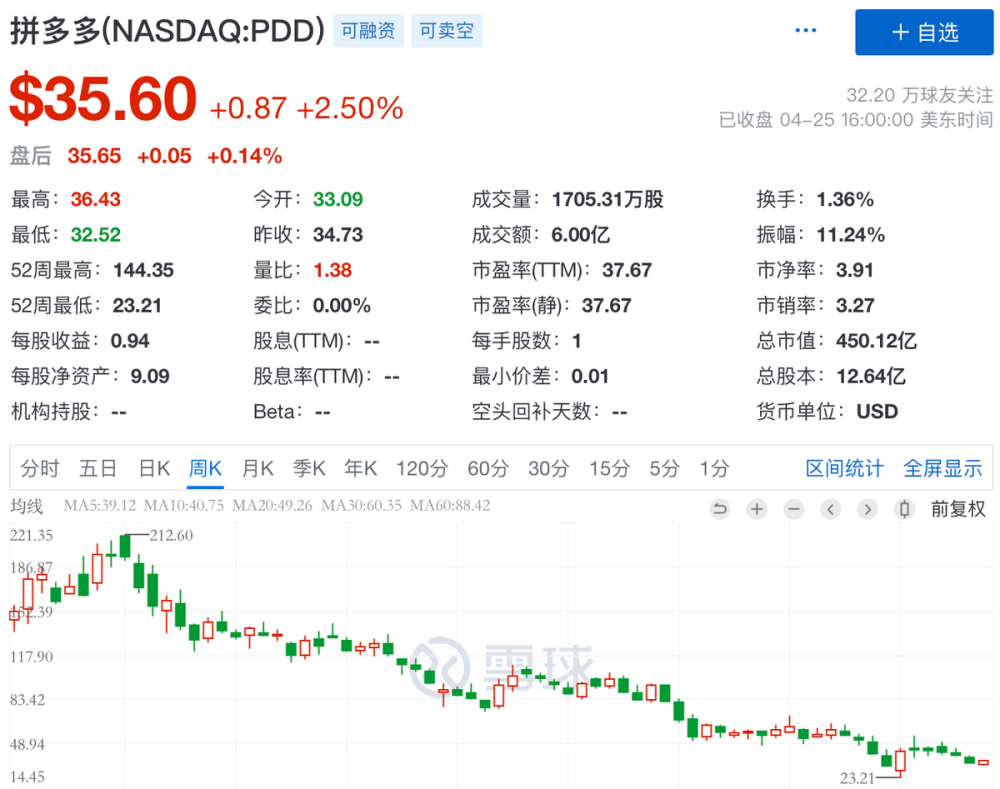Viewport: 1000px width, 789px height.
Task: Toggle the 可融资 margin tag
Action: [368, 31]
